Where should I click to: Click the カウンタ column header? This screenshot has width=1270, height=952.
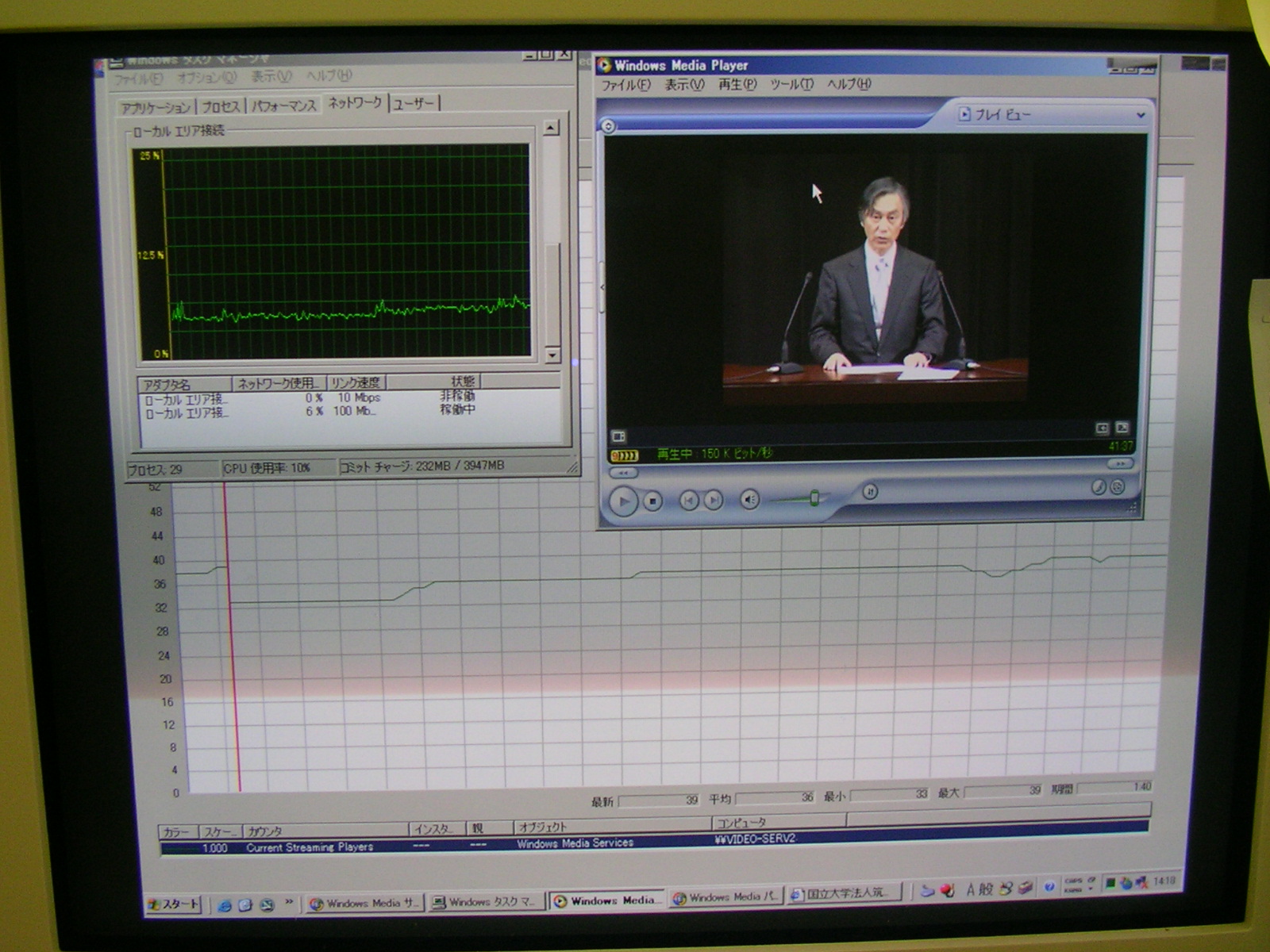point(325,831)
